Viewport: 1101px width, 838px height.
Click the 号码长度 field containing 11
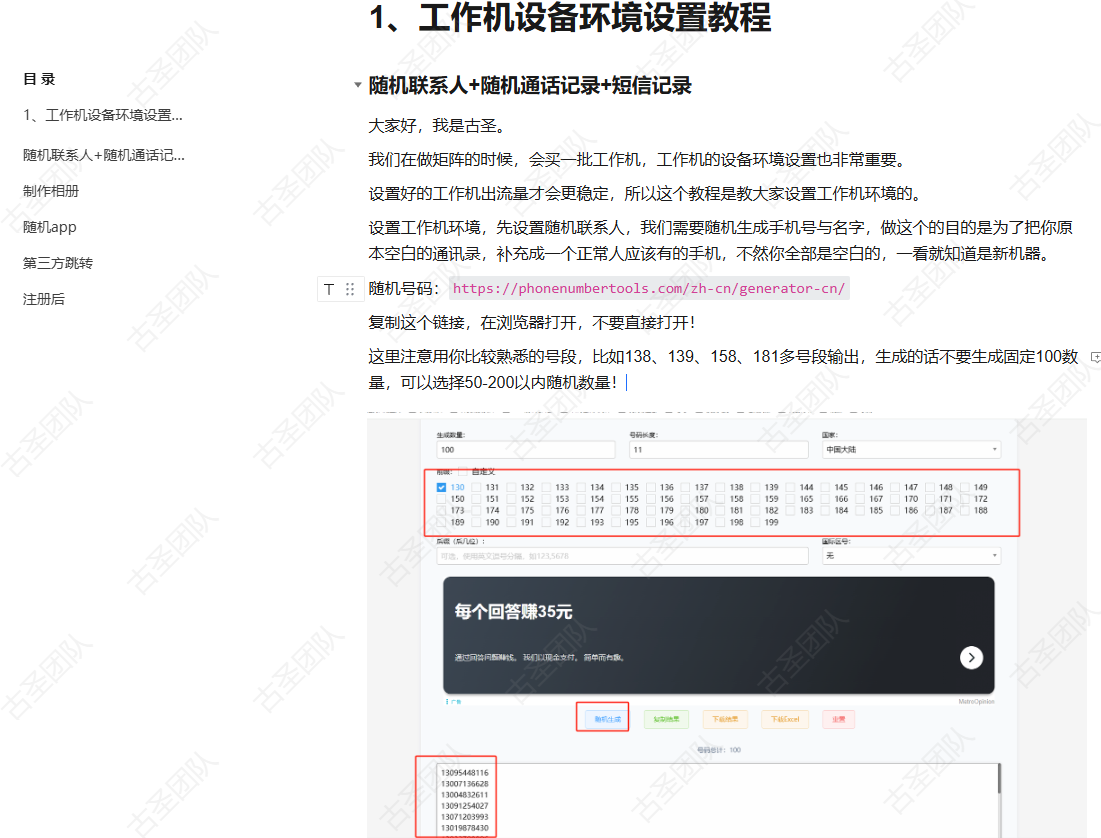tap(719, 450)
